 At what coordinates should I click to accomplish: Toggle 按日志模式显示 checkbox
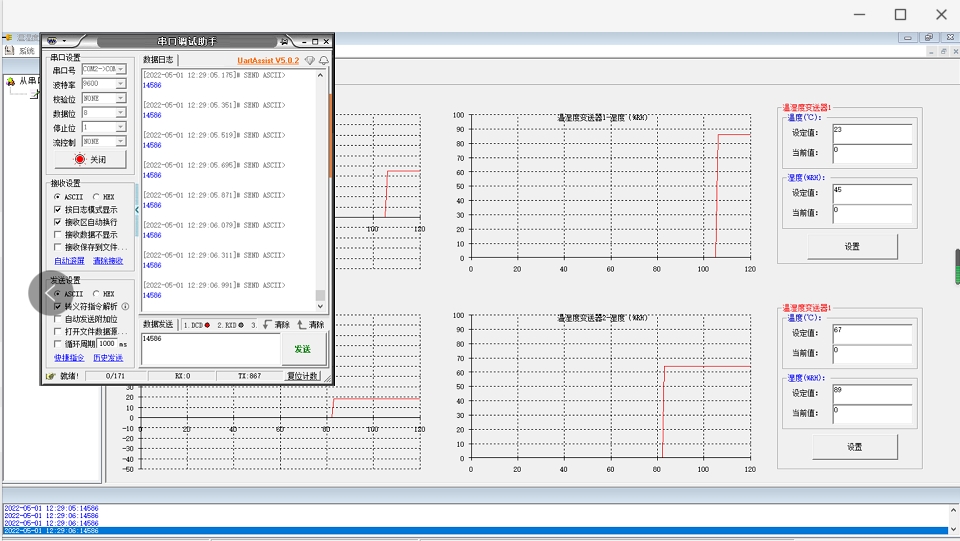(x=58, y=210)
